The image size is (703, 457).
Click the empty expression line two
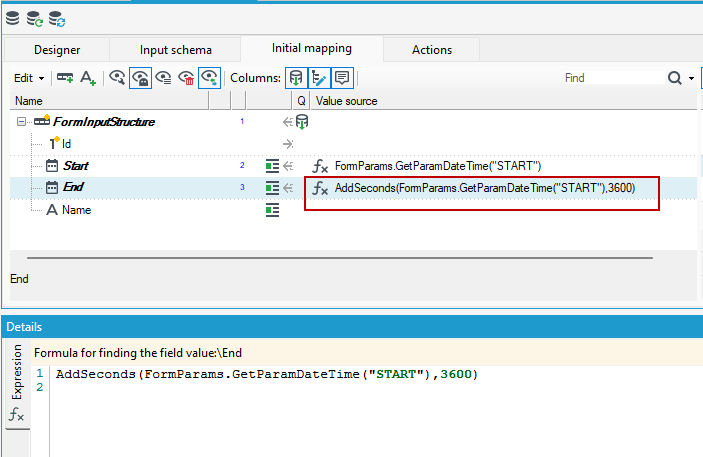(x=376, y=387)
